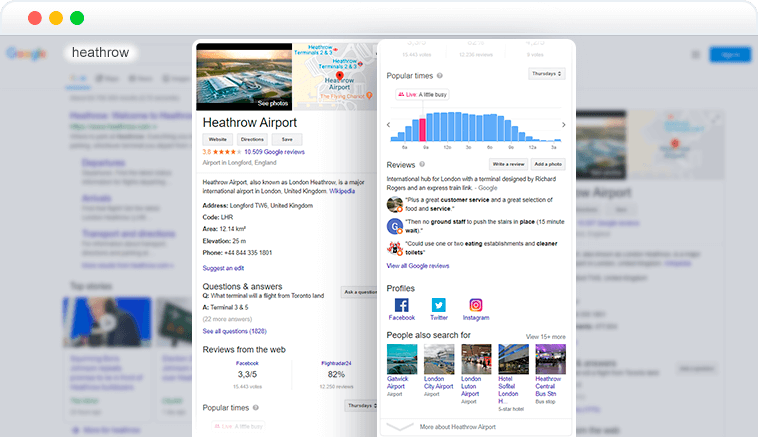The image size is (758, 437).
Task: Open the Thursdays dropdown in left panel
Action: coord(361,406)
